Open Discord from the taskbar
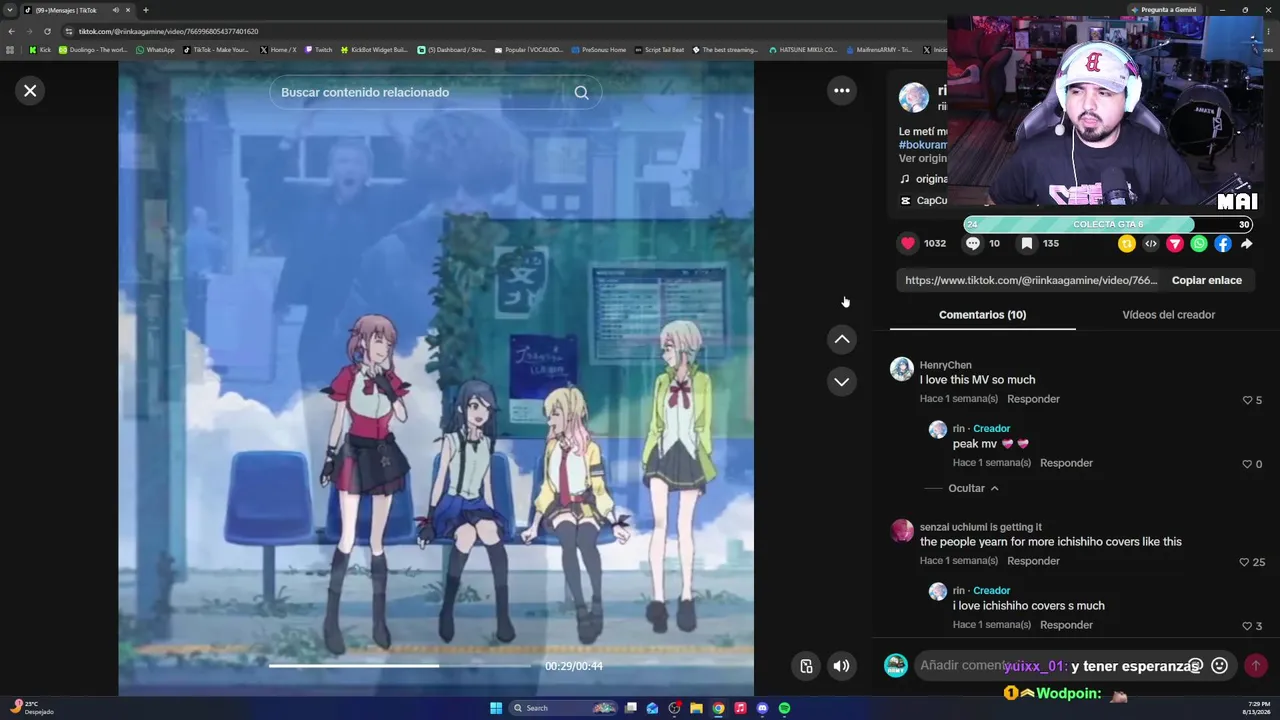The image size is (1280, 720). (762, 708)
